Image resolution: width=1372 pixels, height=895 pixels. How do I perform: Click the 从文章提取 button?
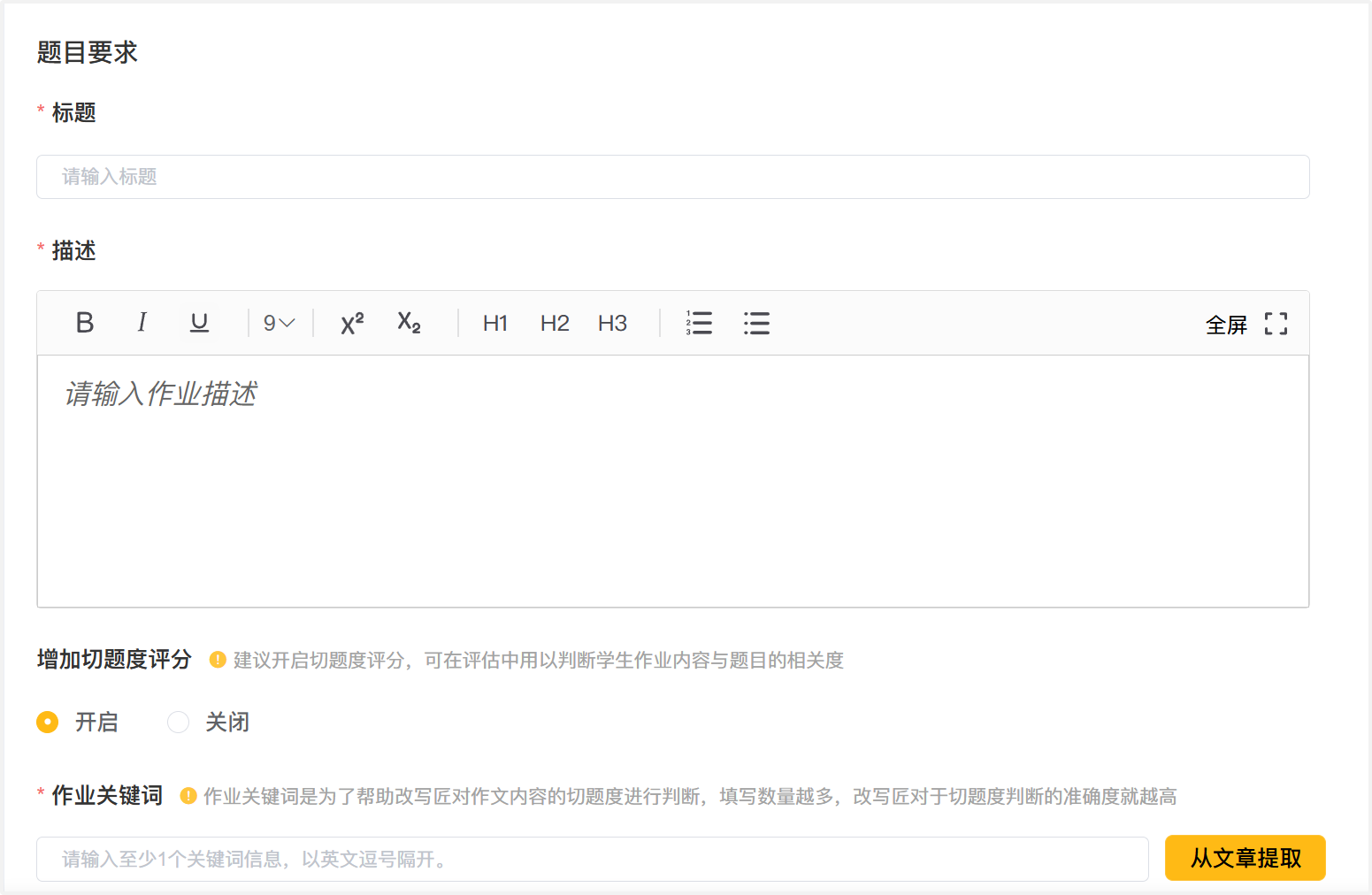[x=1245, y=858]
